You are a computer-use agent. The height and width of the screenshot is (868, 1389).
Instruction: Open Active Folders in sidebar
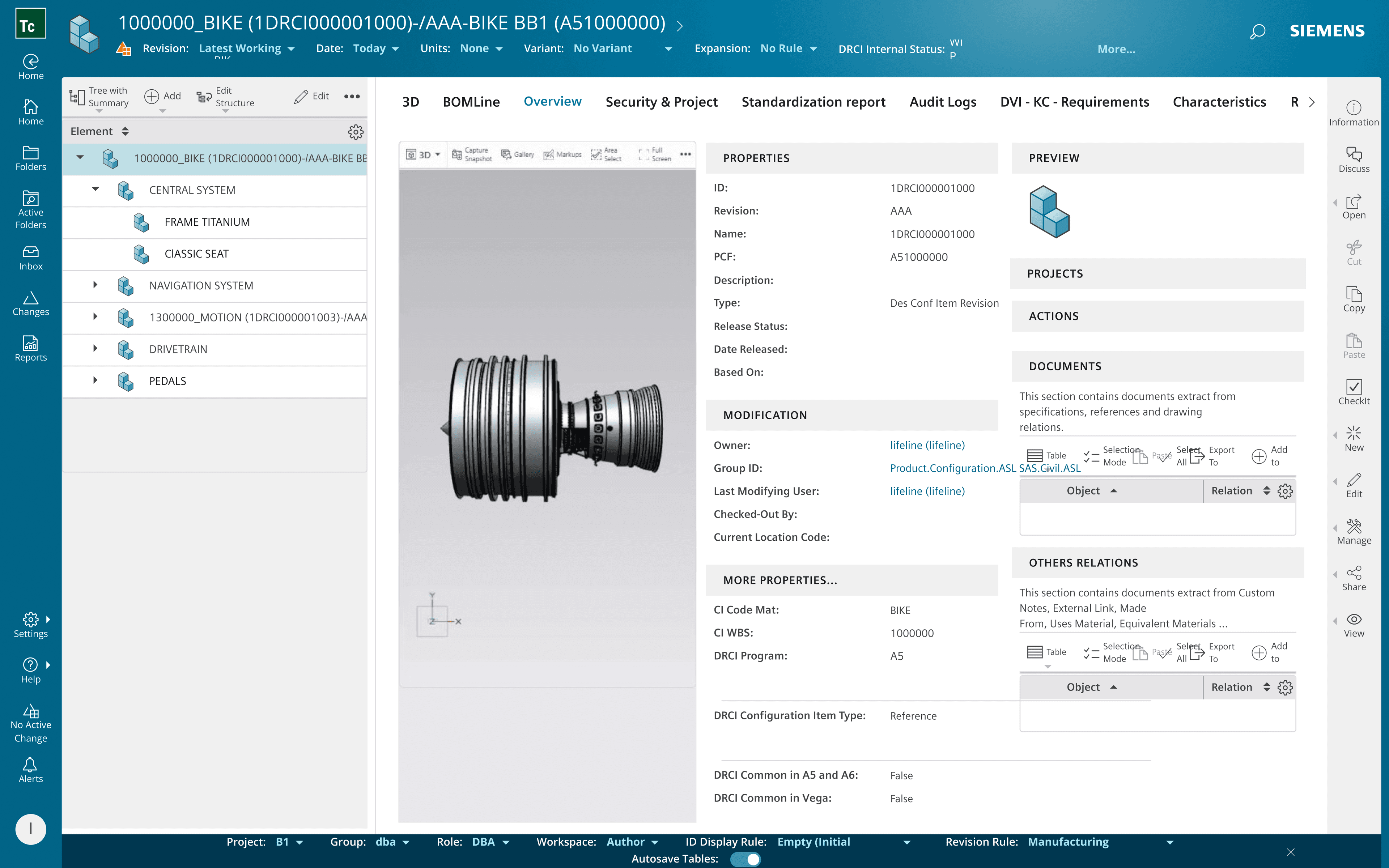pyautogui.click(x=30, y=209)
